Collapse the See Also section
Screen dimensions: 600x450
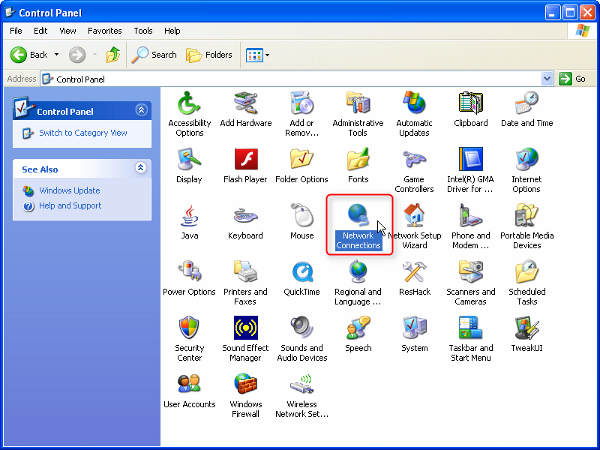tap(141, 168)
